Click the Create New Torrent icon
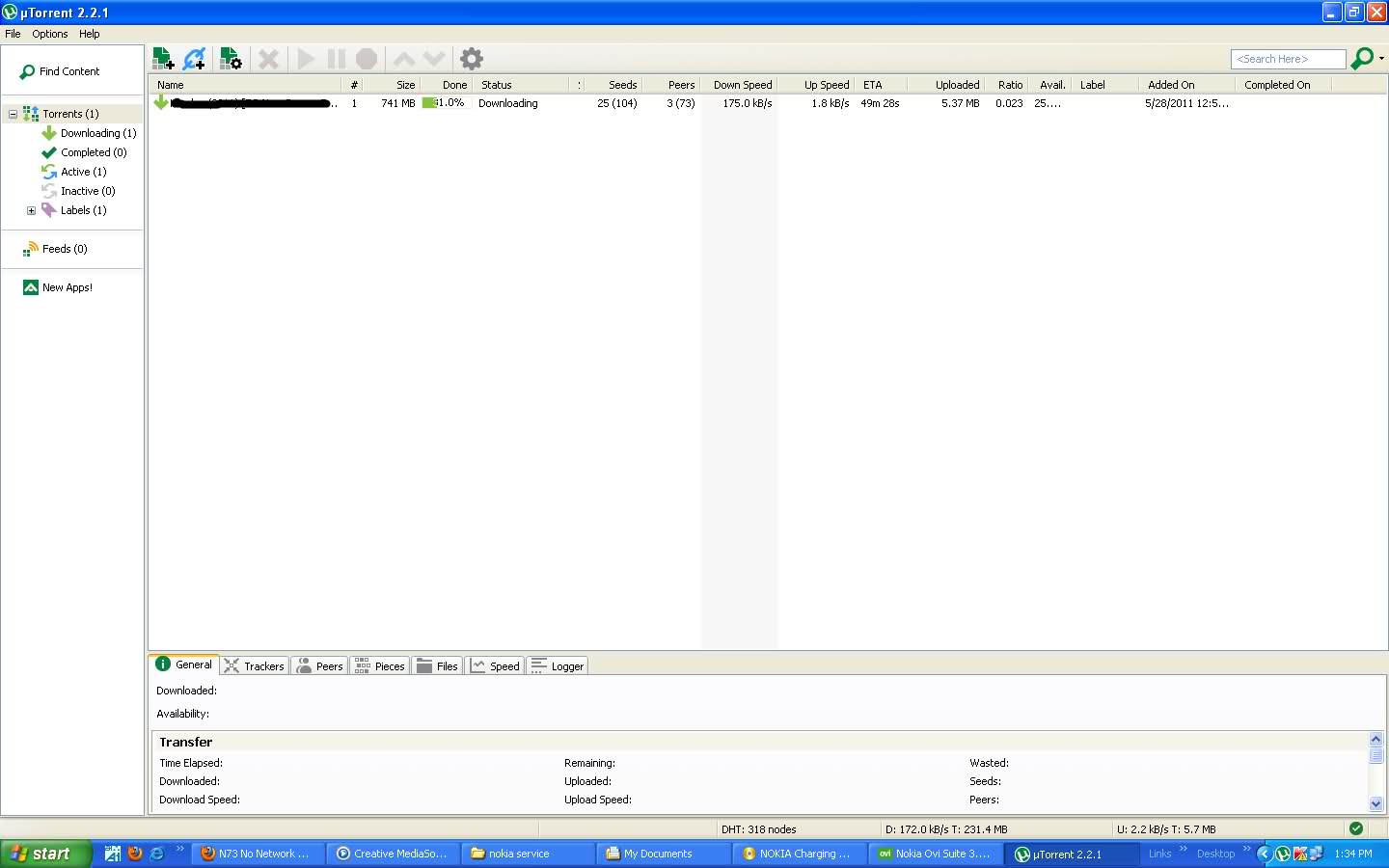Image resolution: width=1389 pixels, height=868 pixels. (231, 59)
